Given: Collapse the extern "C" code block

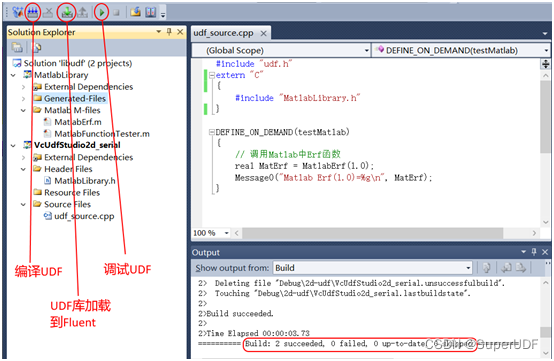Looking at the screenshot, I should point(212,75).
